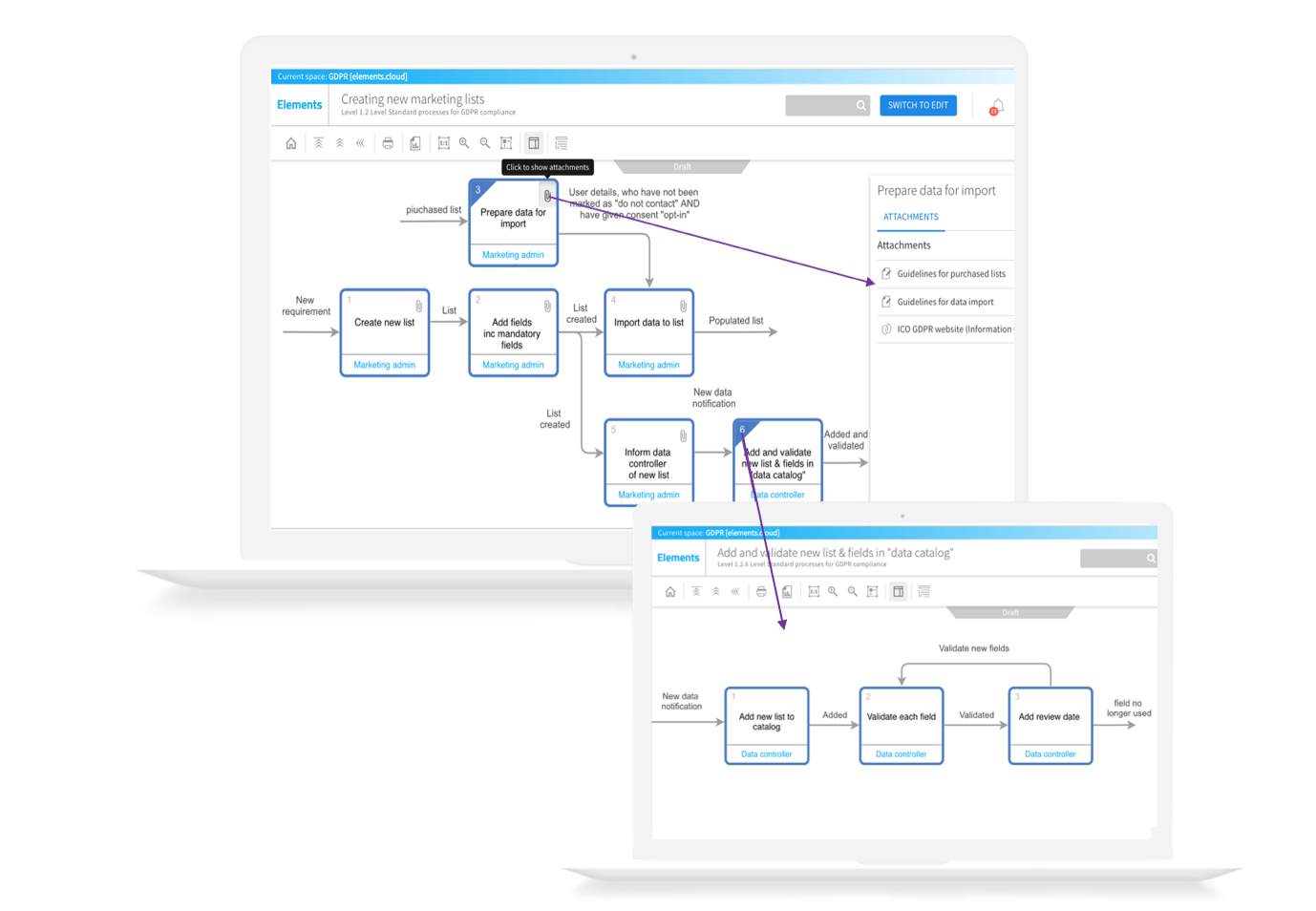Viewport: 1316px width, 911px height.
Task: Click paperclip icon on Create new list box
Action: tap(418, 307)
